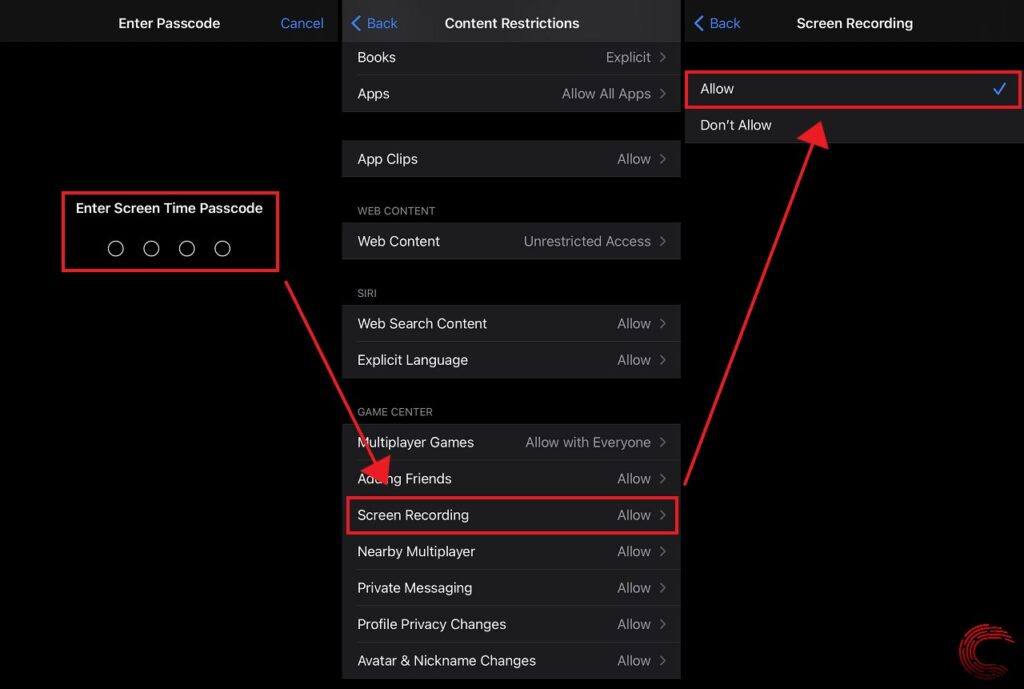Viewport: 1024px width, 689px height.
Task: Tap chevron on Adding Friends row
Action: click(663, 479)
